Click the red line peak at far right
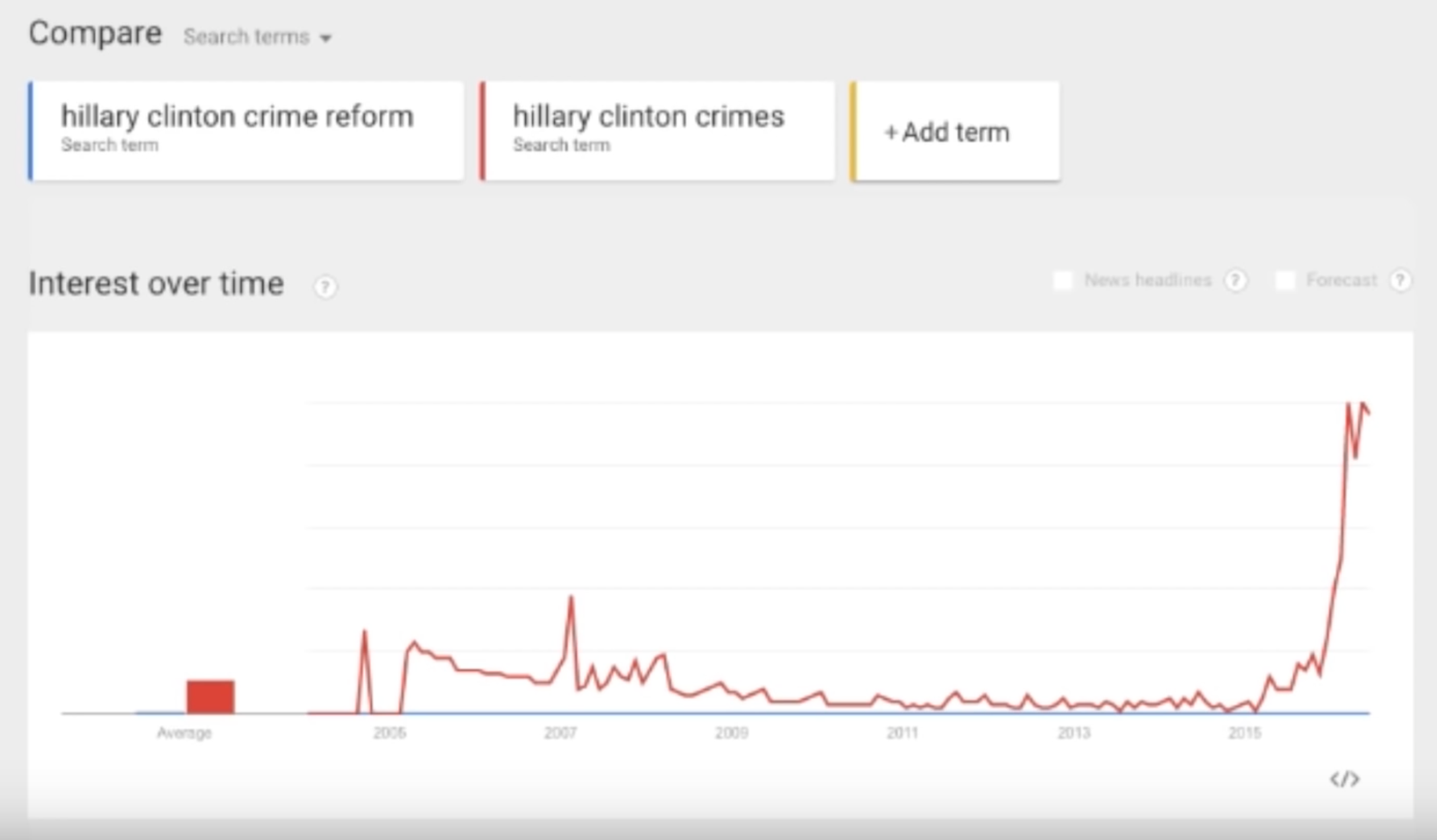 pyautogui.click(x=1348, y=404)
